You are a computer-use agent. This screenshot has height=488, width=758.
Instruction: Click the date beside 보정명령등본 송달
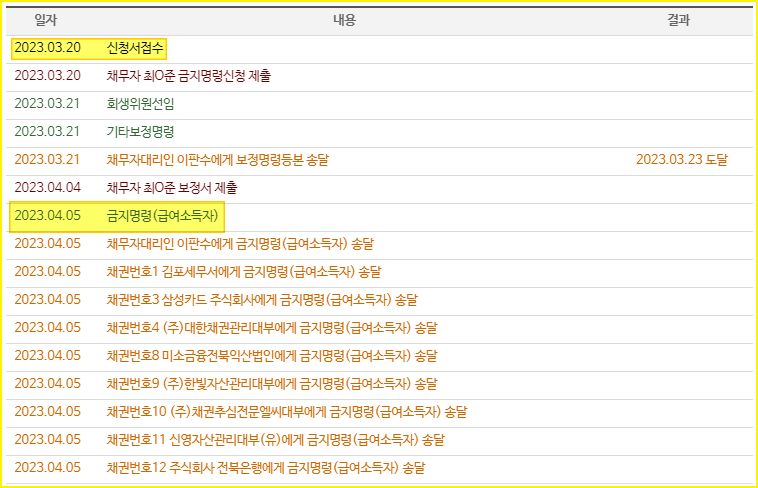tap(47, 160)
